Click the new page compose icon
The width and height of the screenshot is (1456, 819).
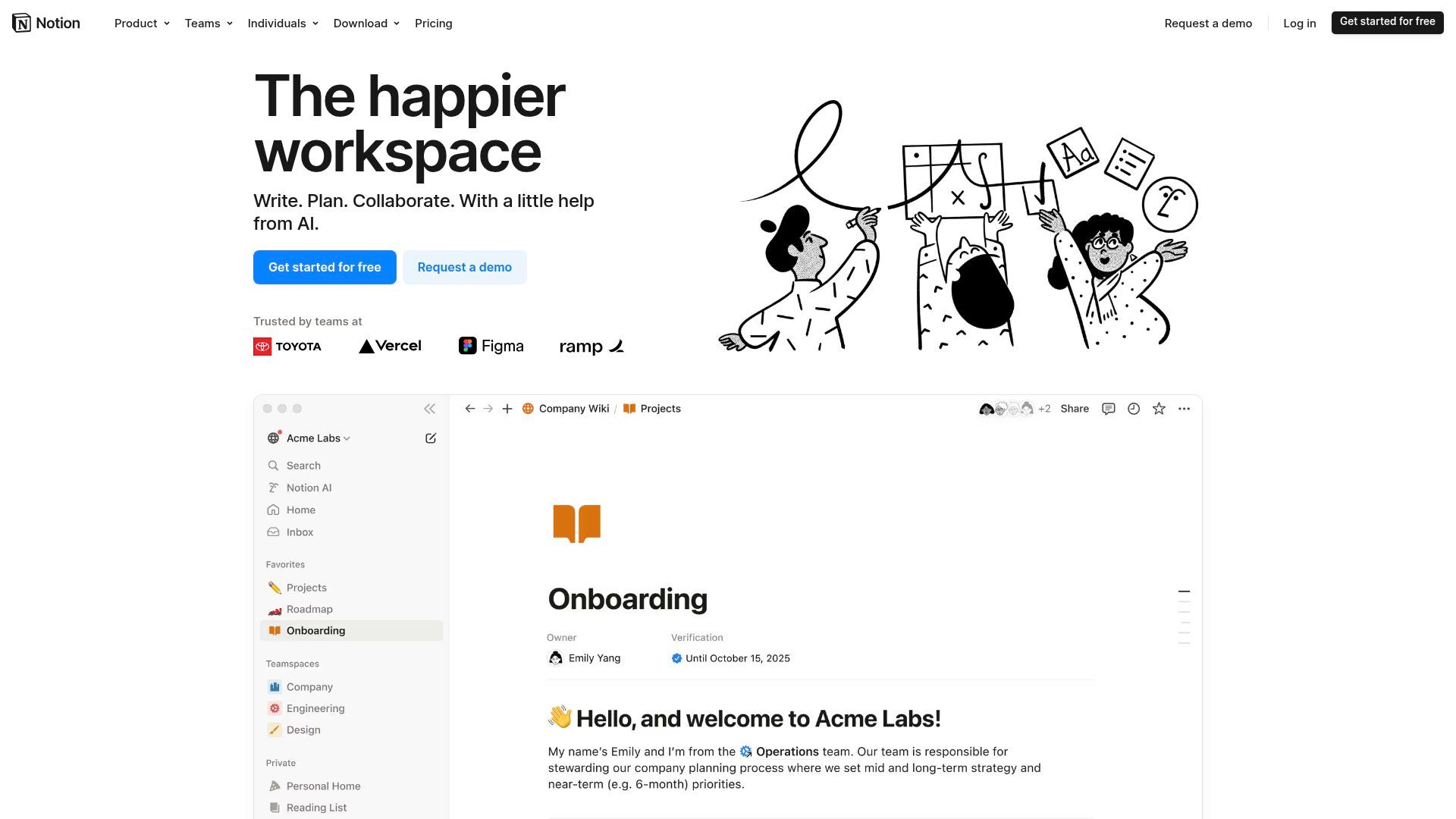click(431, 438)
